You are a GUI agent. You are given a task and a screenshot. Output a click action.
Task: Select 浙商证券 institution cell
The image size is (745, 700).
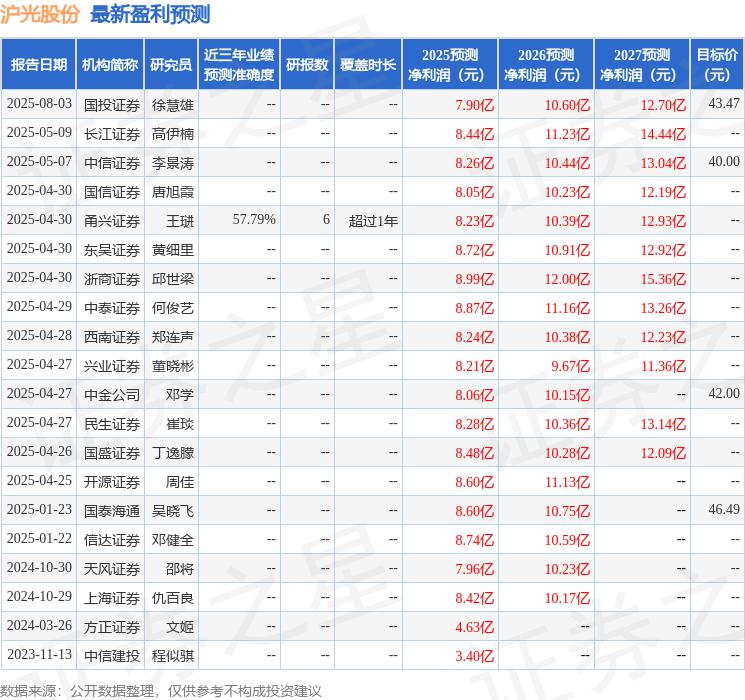pyautogui.click(x=112, y=279)
